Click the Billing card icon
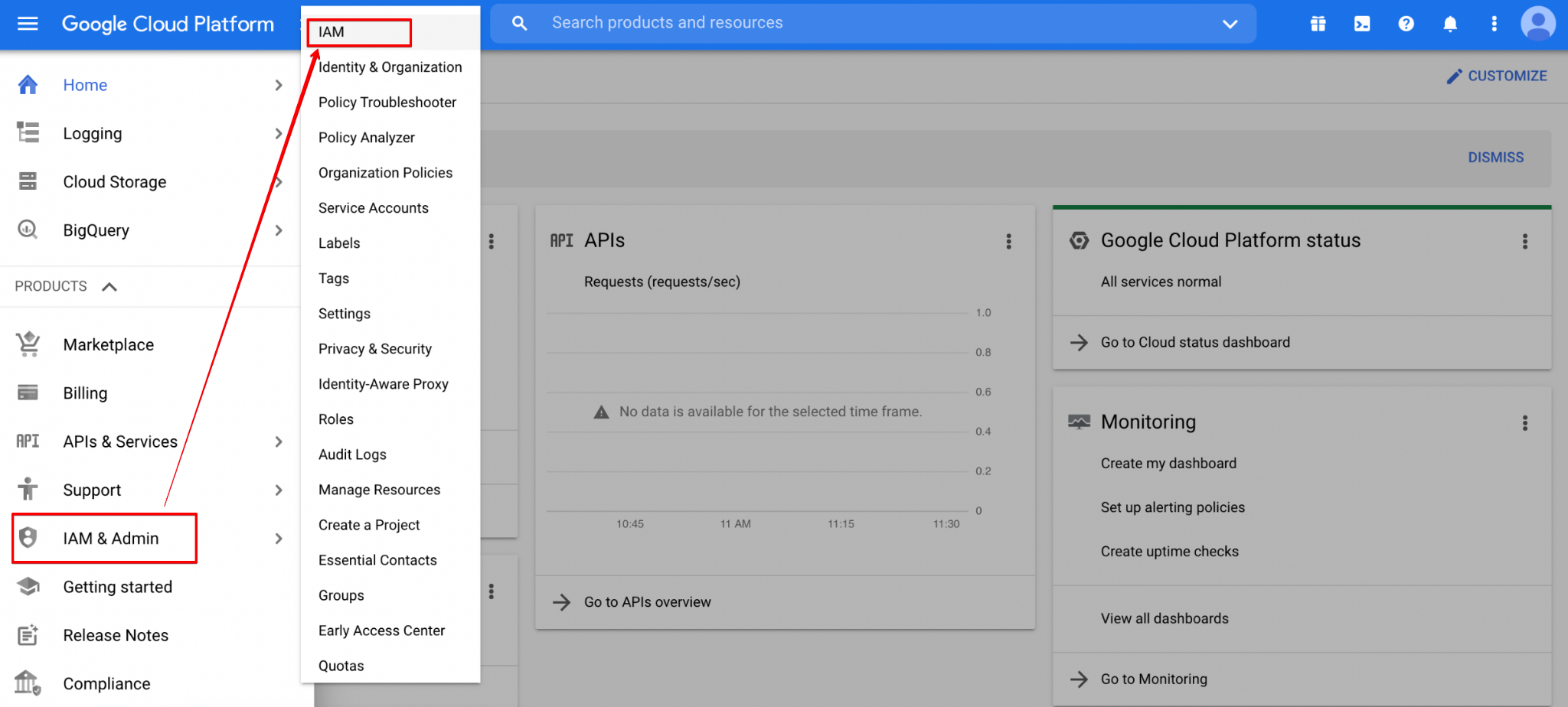The width and height of the screenshot is (1568, 707). (x=28, y=393)
